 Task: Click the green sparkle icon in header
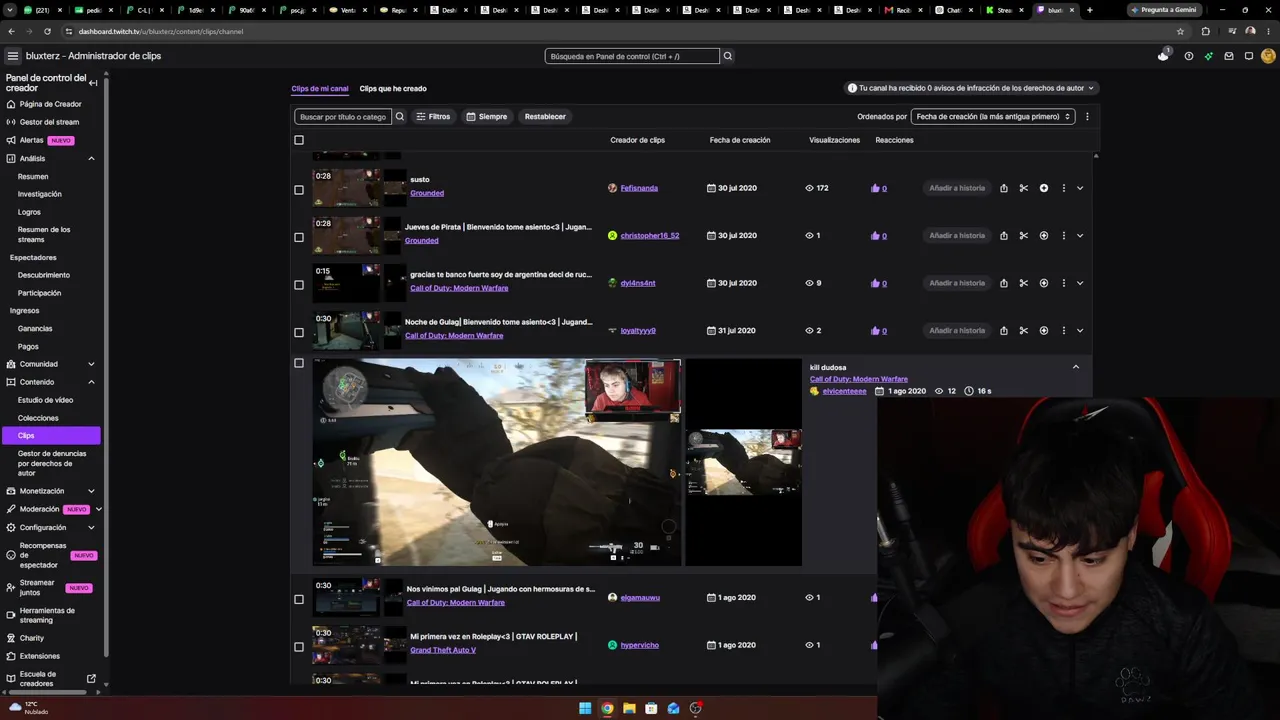coord(1209,56)
